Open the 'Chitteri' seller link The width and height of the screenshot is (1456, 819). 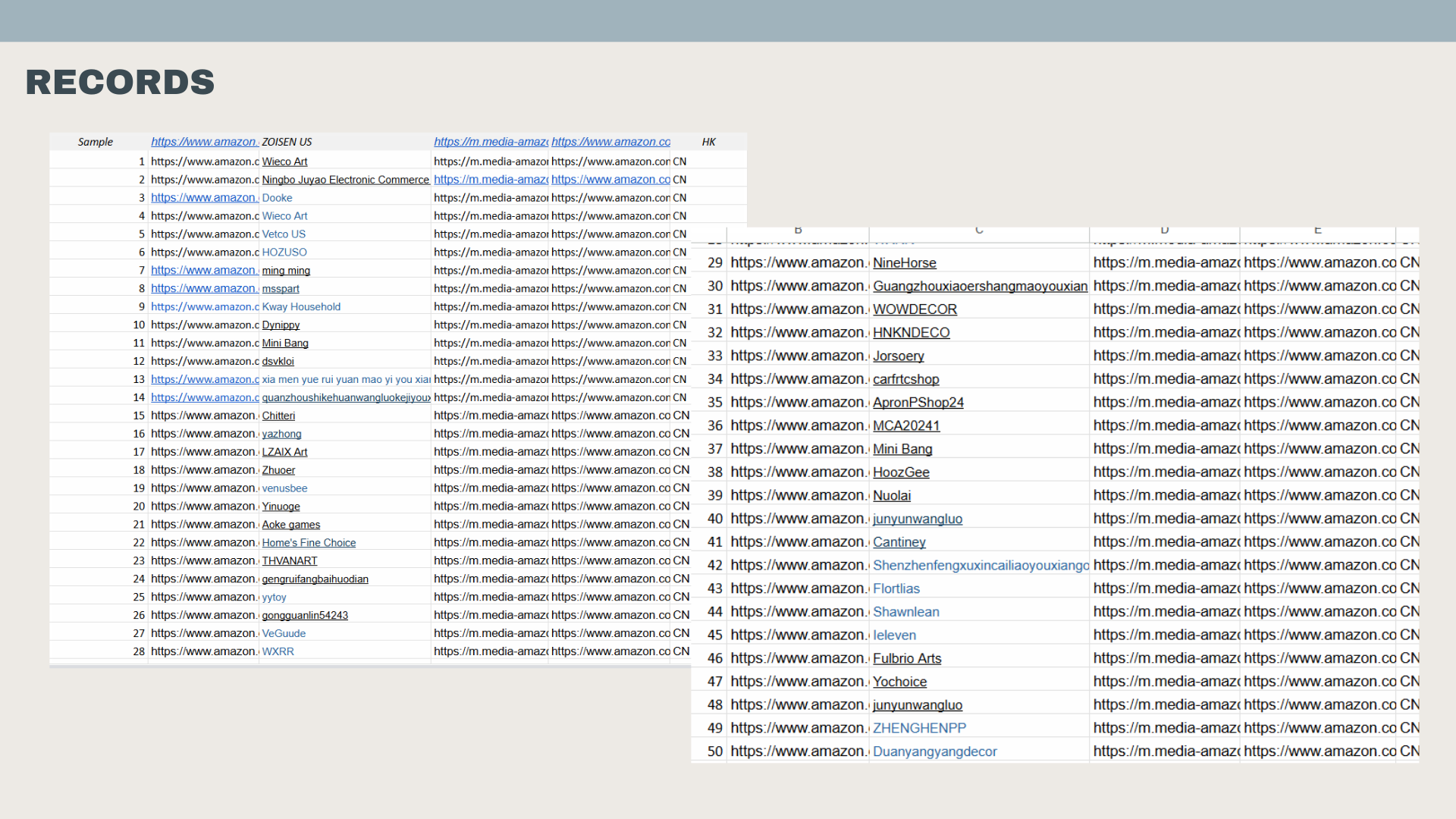(x=278, y=416)
